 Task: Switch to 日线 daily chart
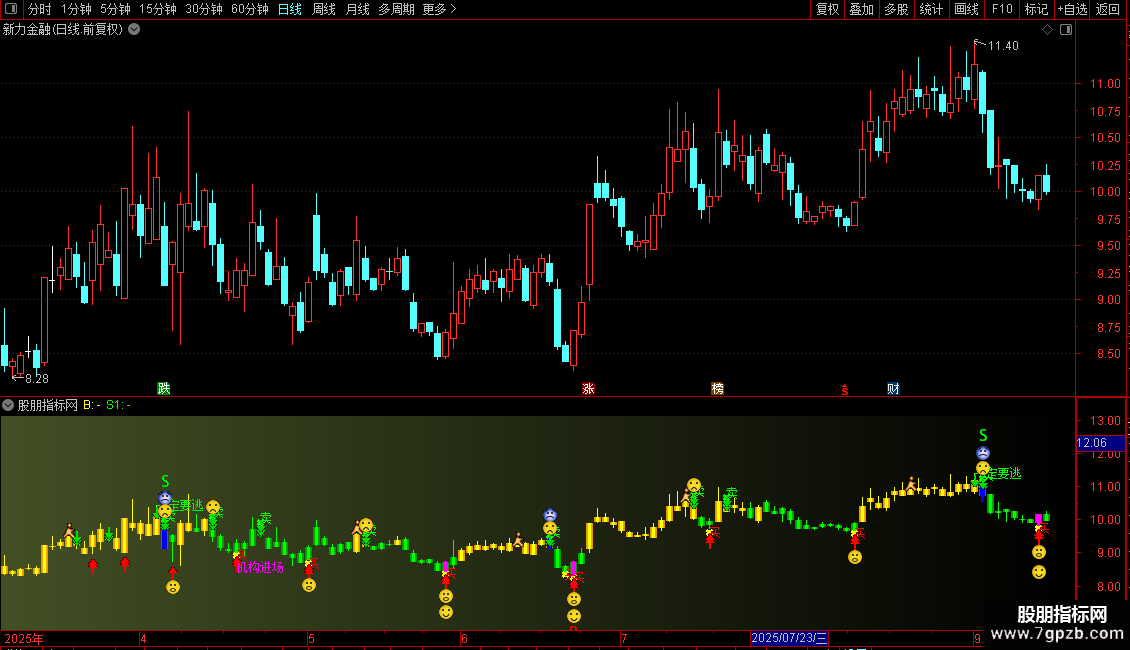[290, 9]
